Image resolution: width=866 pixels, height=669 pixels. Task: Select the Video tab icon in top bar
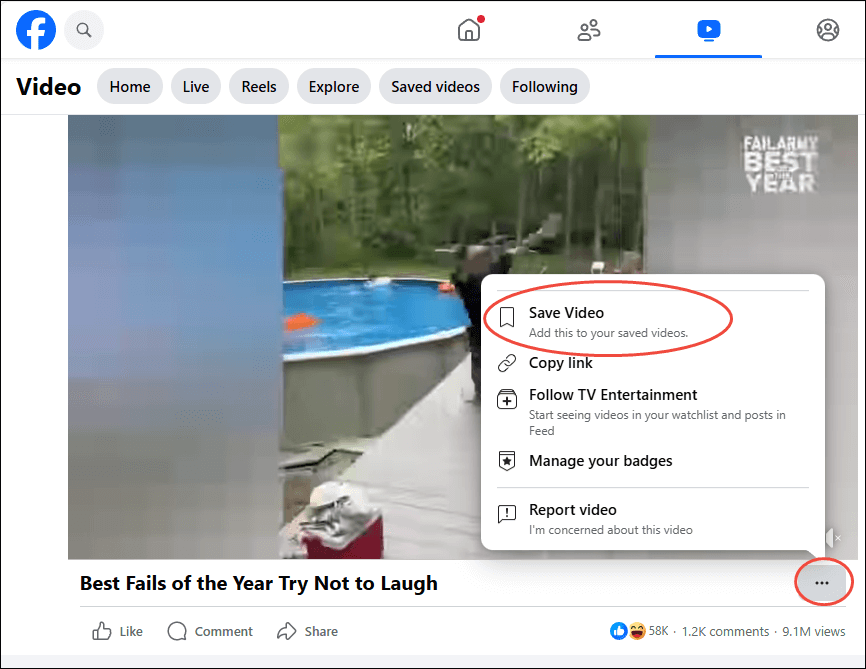coord(709,30)
